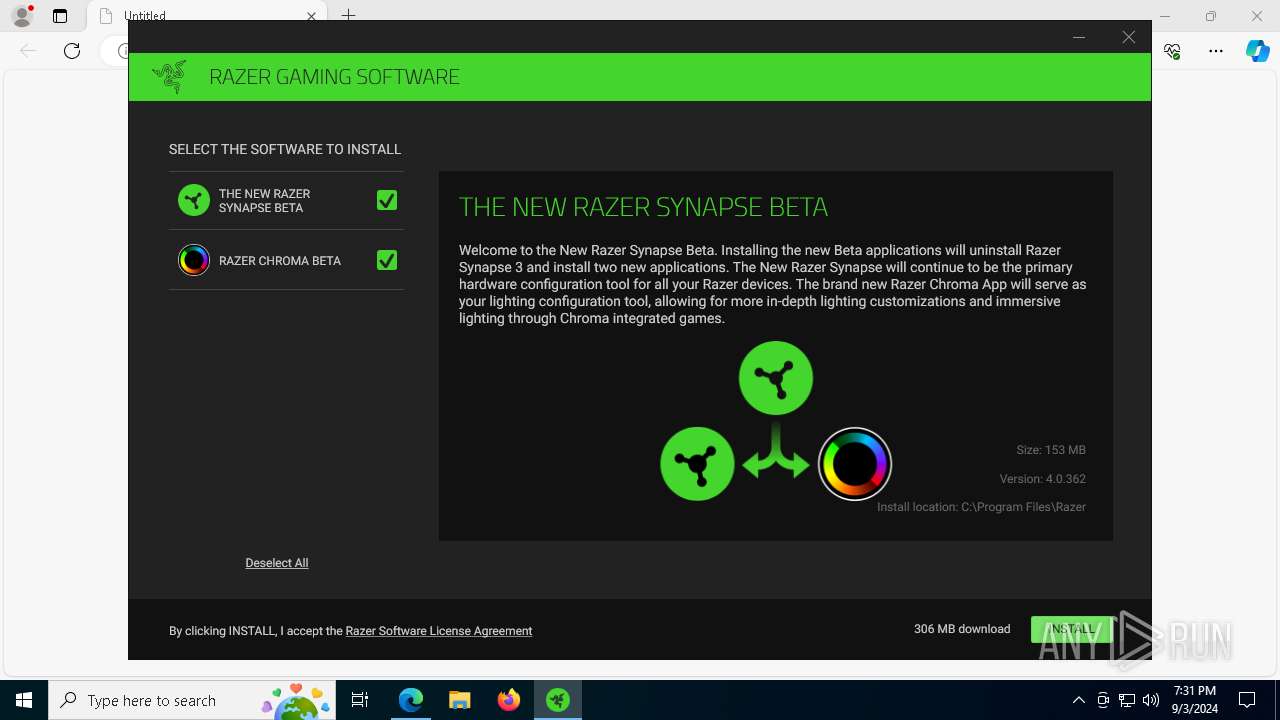Open File Explorer from the taskbar
The height and width of the screenshot is (720, 1280).
[459, 700]
